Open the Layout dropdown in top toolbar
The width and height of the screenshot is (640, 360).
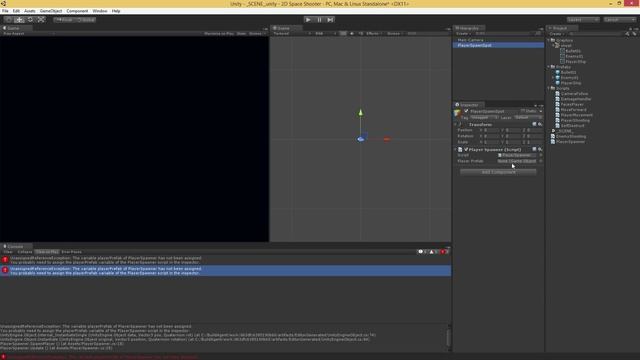click(x=619, y=20)
